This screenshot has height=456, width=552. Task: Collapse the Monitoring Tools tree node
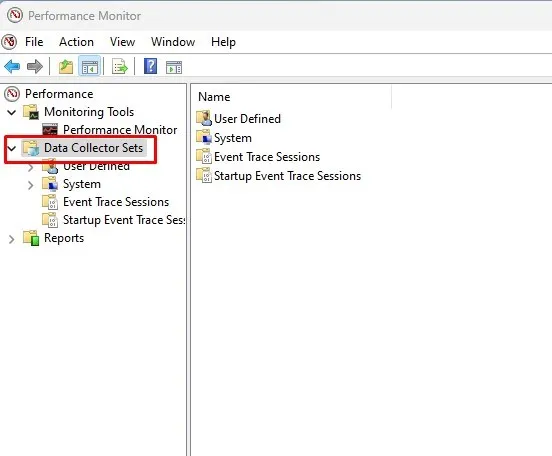(12, 113)
